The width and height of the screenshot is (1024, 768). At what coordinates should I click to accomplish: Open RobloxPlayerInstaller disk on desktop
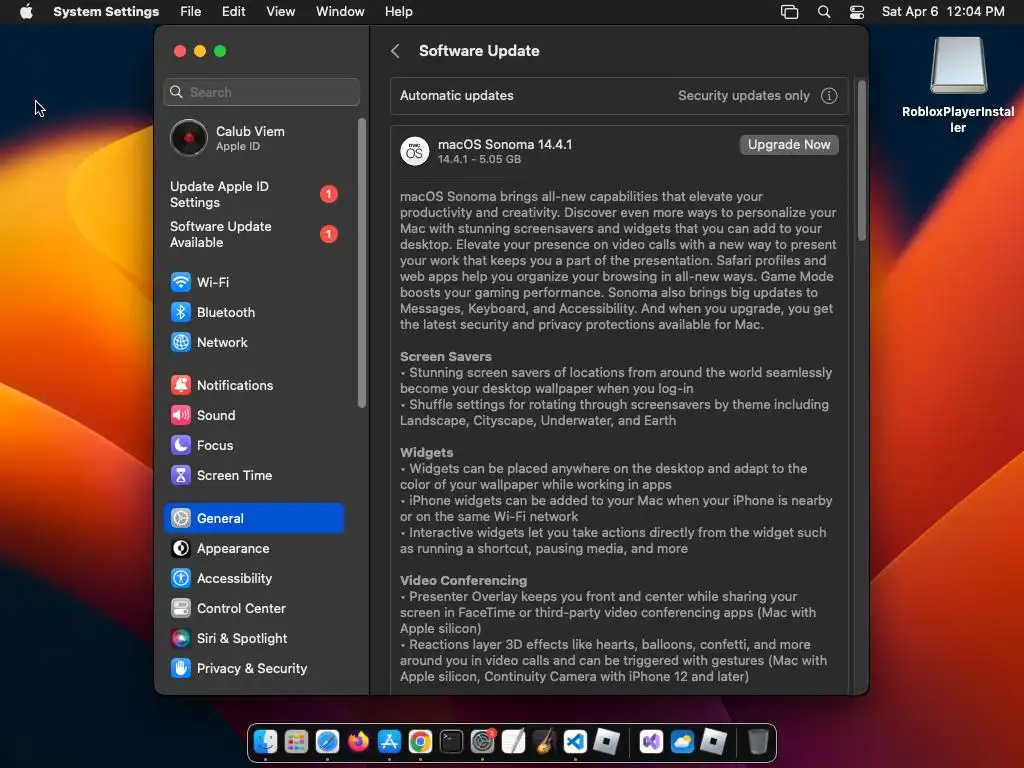click(958, 65)
